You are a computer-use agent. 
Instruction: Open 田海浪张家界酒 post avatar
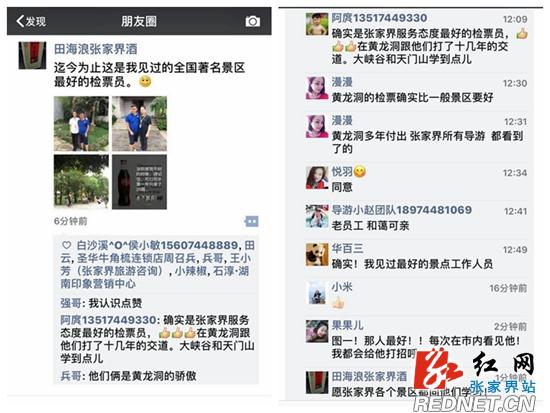[x=32, y=55]
